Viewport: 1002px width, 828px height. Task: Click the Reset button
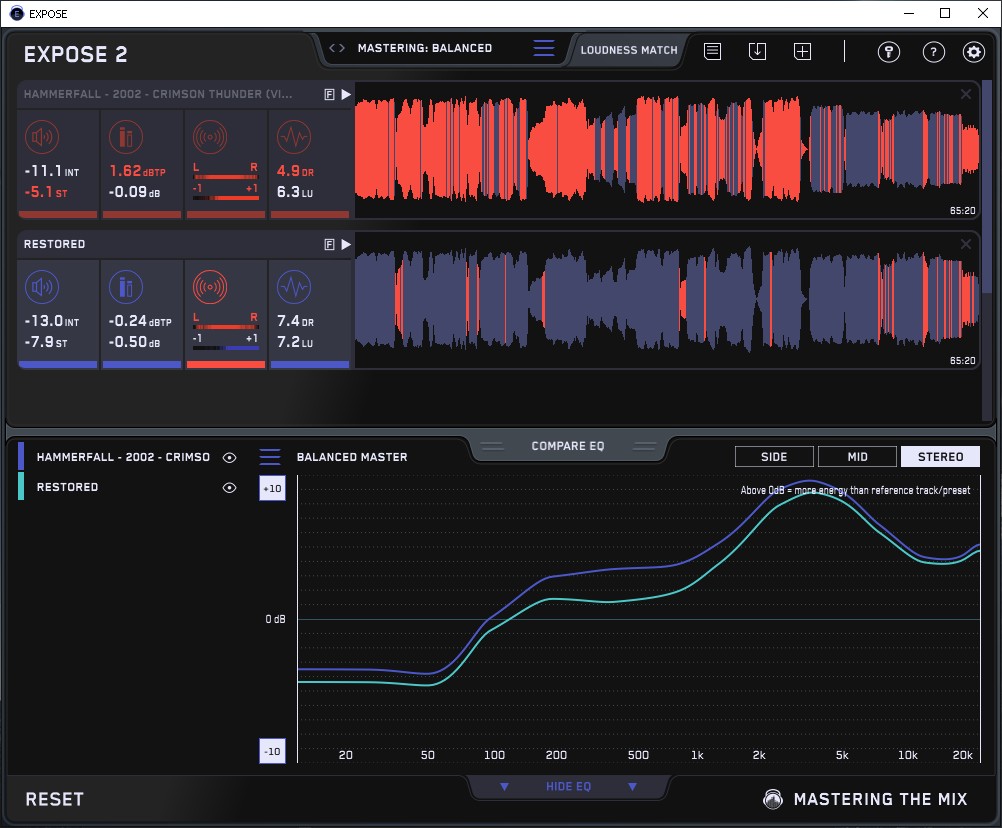(54, 799)
